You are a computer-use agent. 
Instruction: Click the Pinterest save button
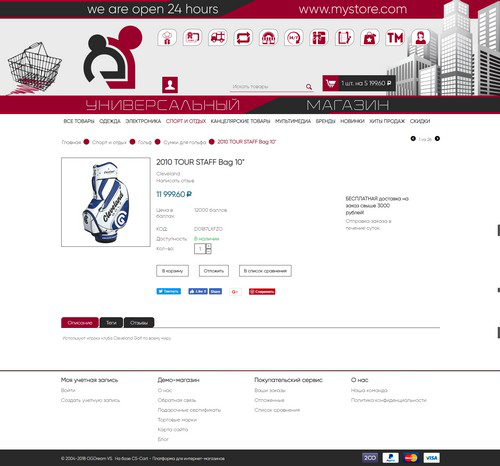pos(262,292)
